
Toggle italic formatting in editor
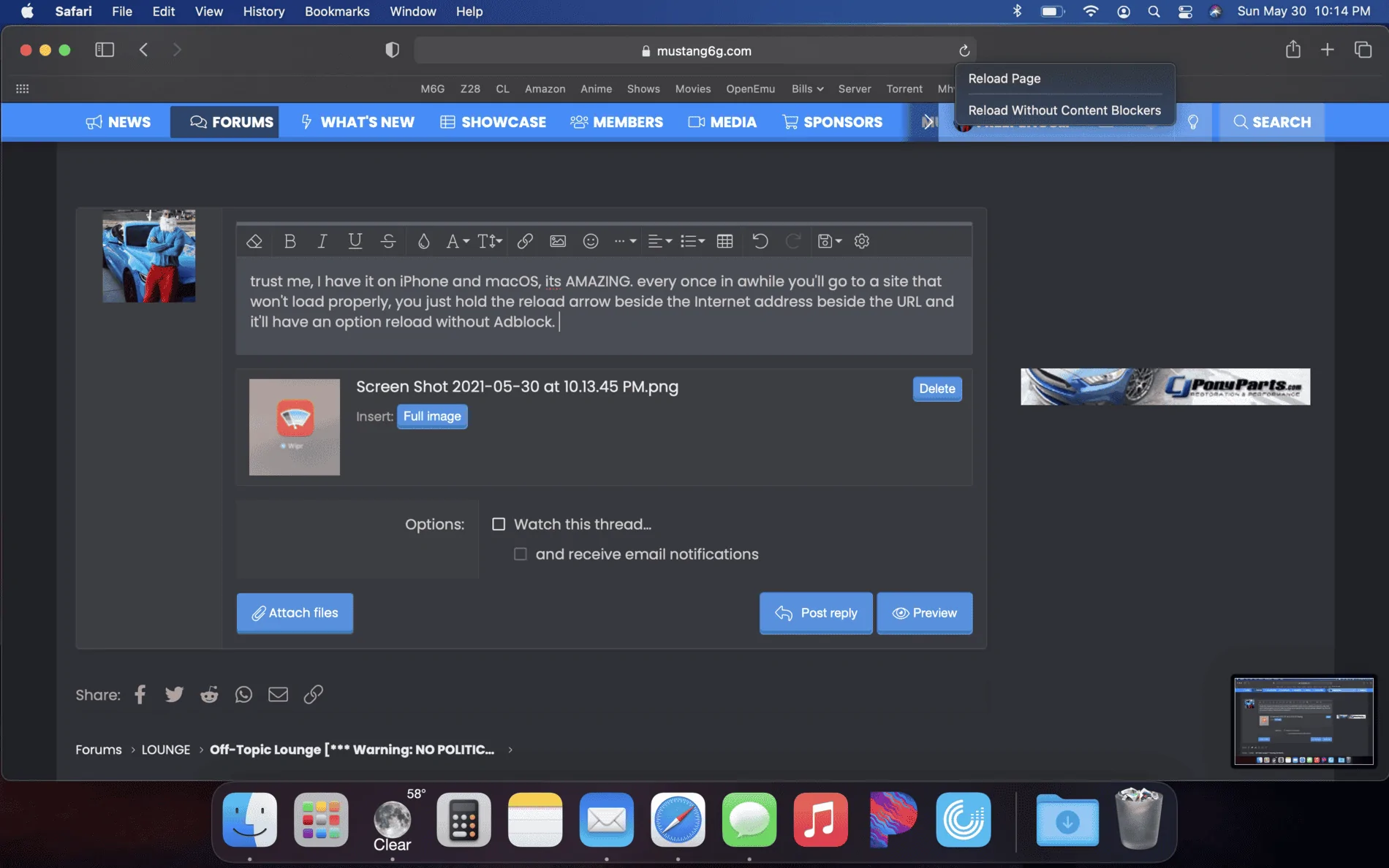pyautogui.click(x=322, y=241)
